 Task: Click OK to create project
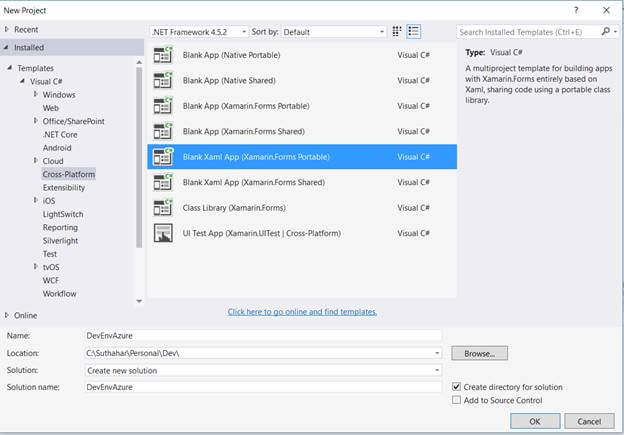click(535, 421)
